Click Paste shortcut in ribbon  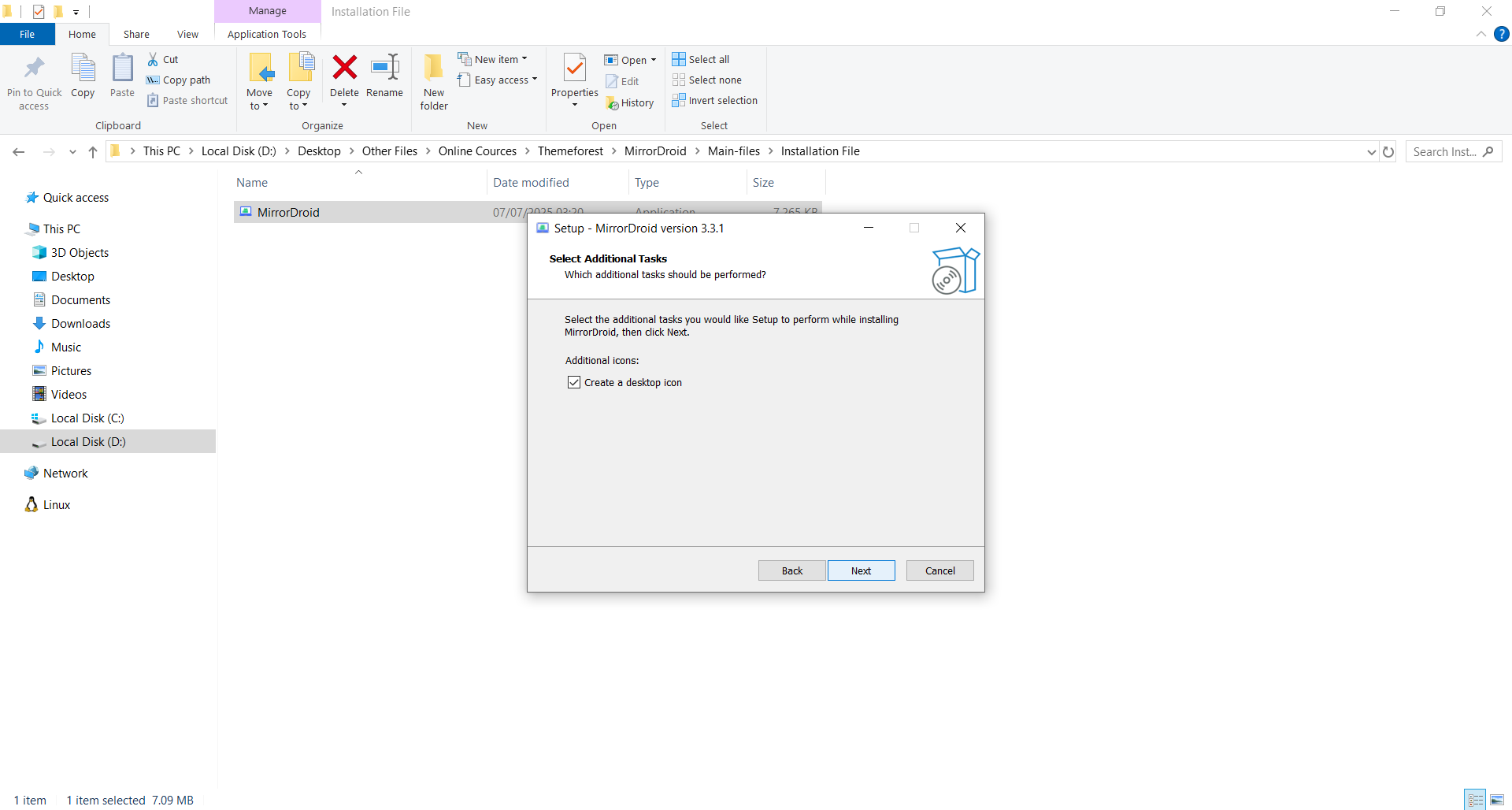tap(187, 100)
